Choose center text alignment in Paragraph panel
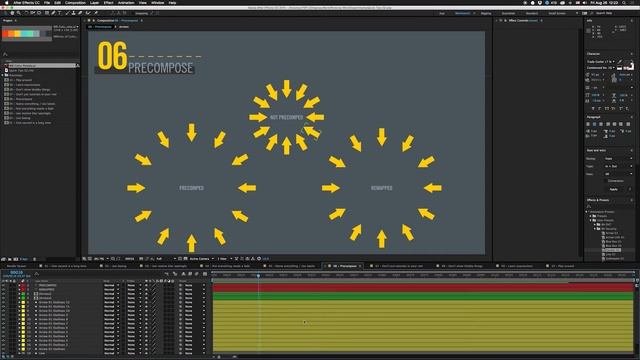The width and height of the screenshot is (640, 360). (595, 124)
